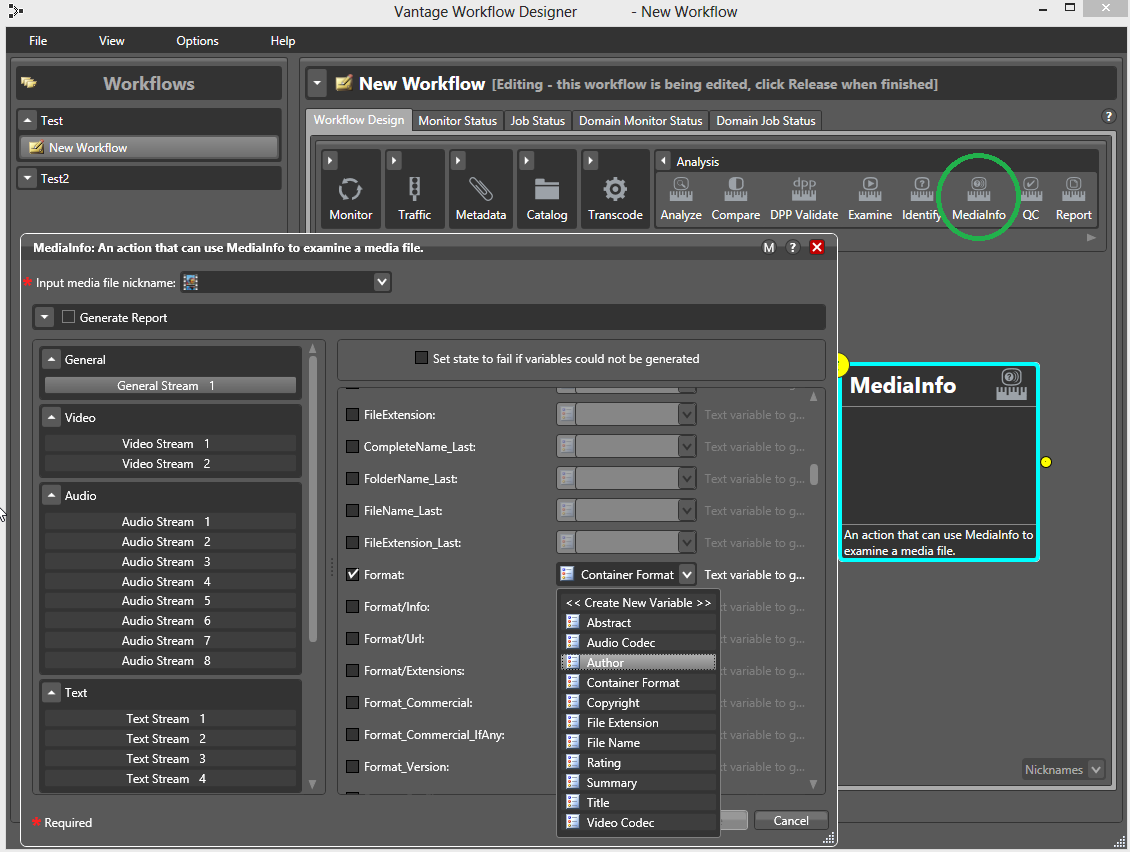1130x852 pixels.
Task: Check the FileName_Last checkbox
Action: [352, 511]
